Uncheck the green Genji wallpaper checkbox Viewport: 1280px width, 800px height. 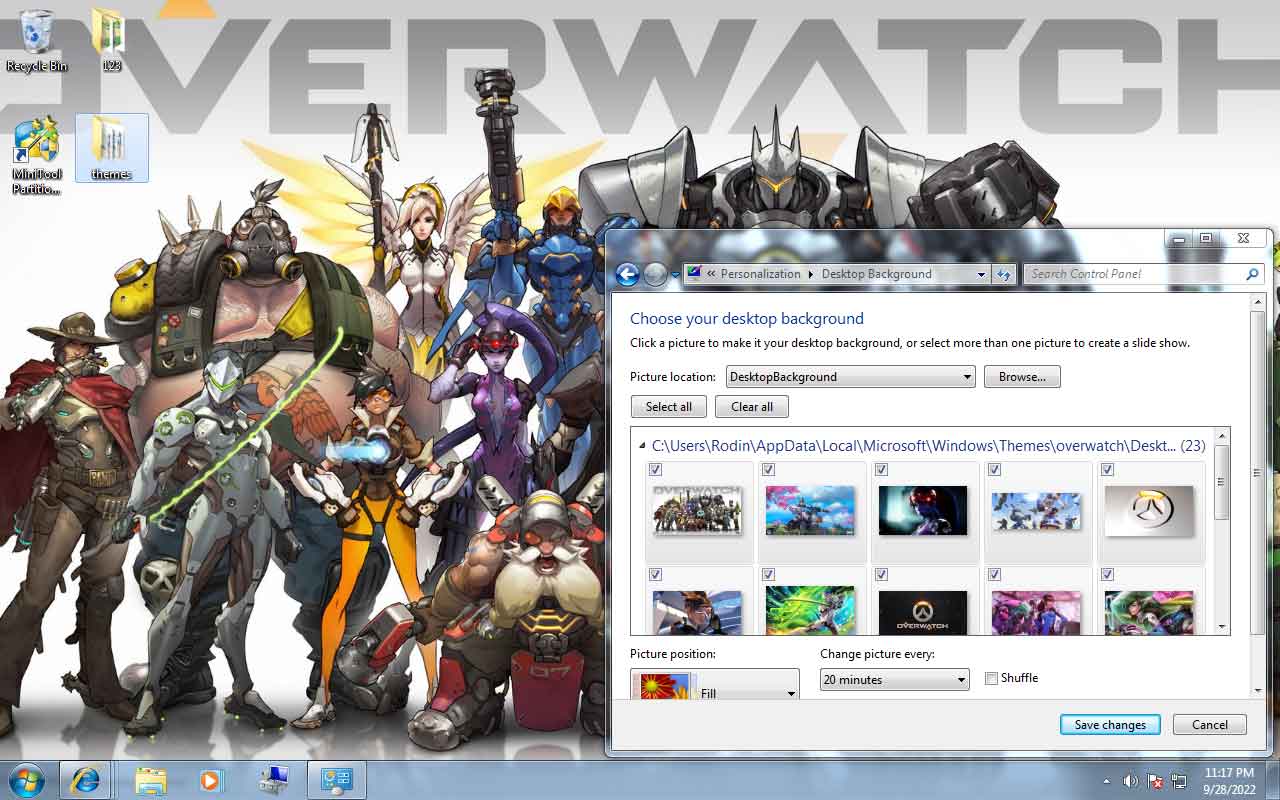(x=768, y=575)
